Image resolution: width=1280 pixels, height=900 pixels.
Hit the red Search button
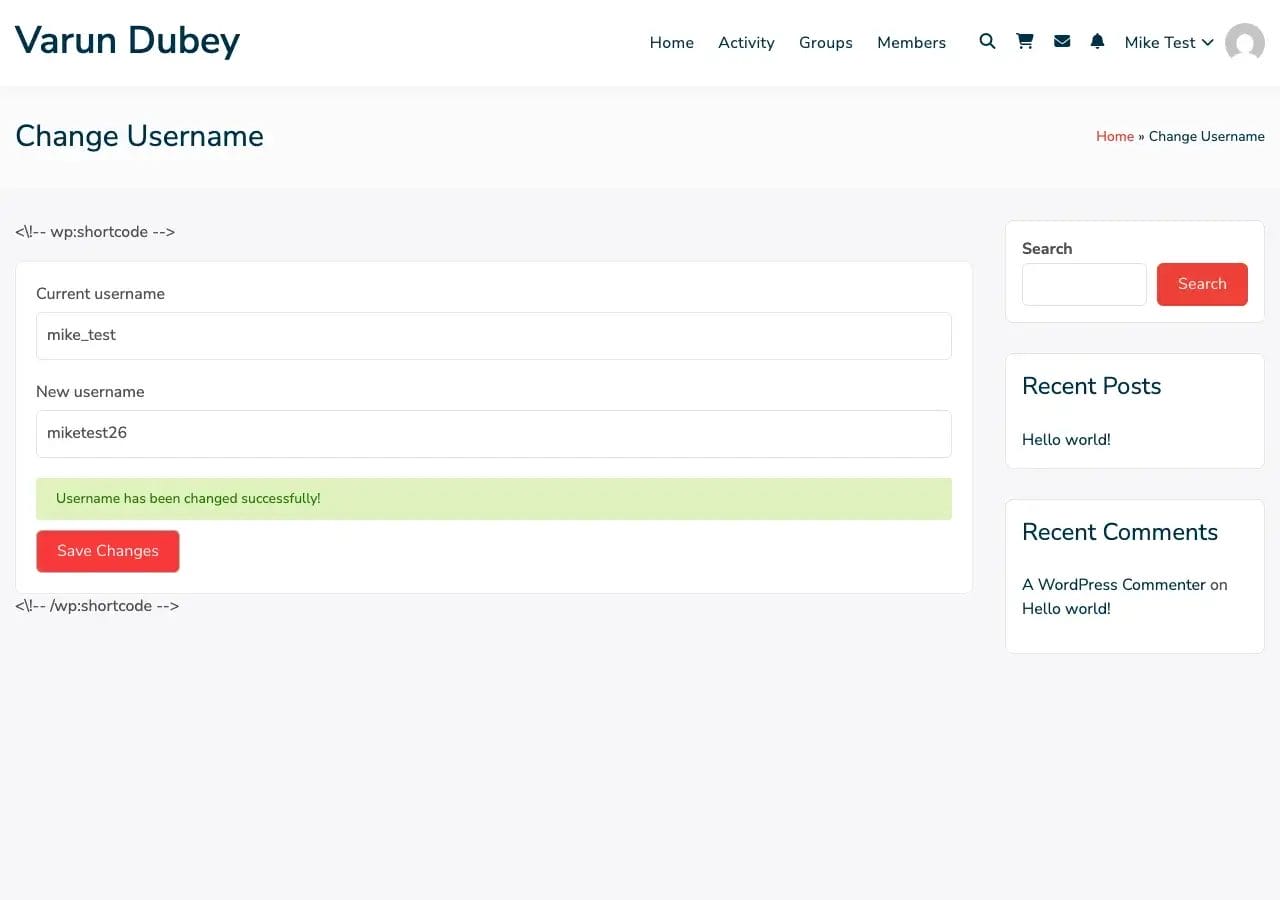click(1201, 284)
